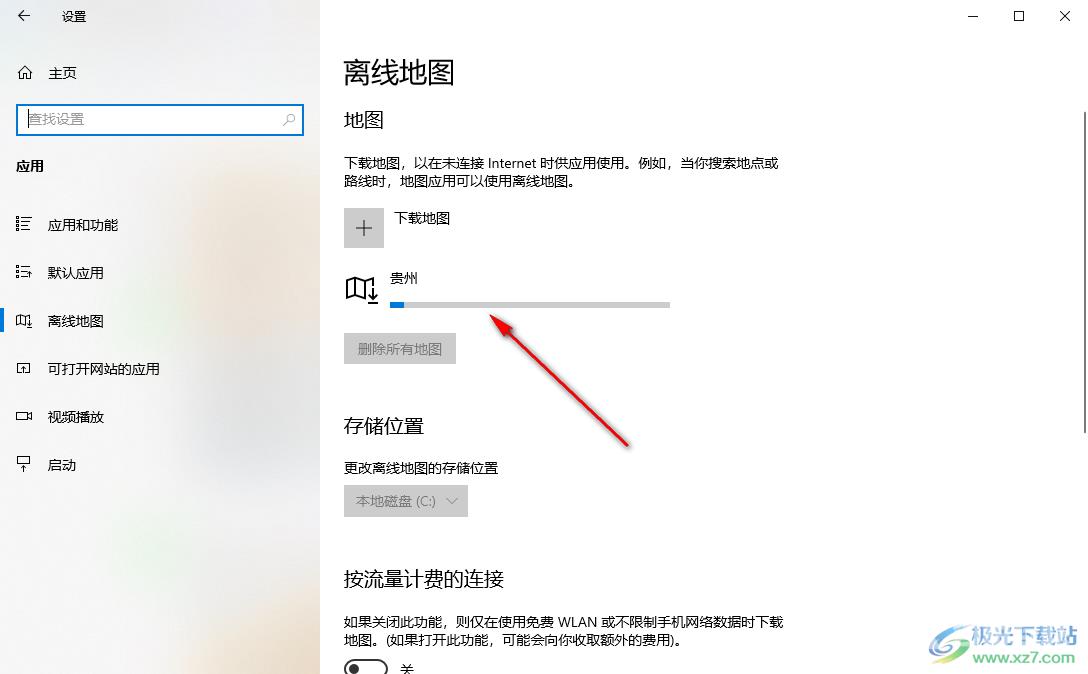This screenshot has width=1088, height=674.
Task: Open the 本地磁盘 (C:) storage dropdown
Action: 406,501
